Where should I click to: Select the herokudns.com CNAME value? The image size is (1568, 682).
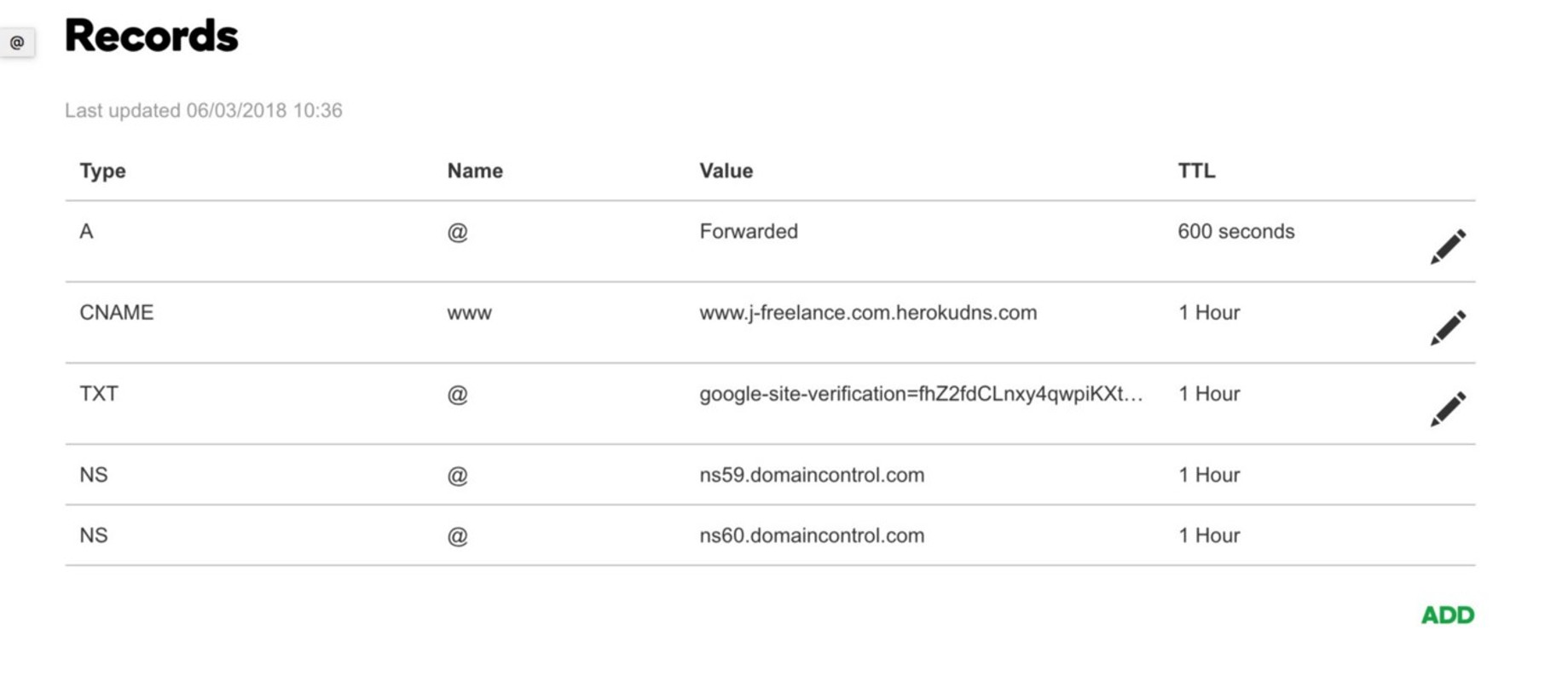868,313
